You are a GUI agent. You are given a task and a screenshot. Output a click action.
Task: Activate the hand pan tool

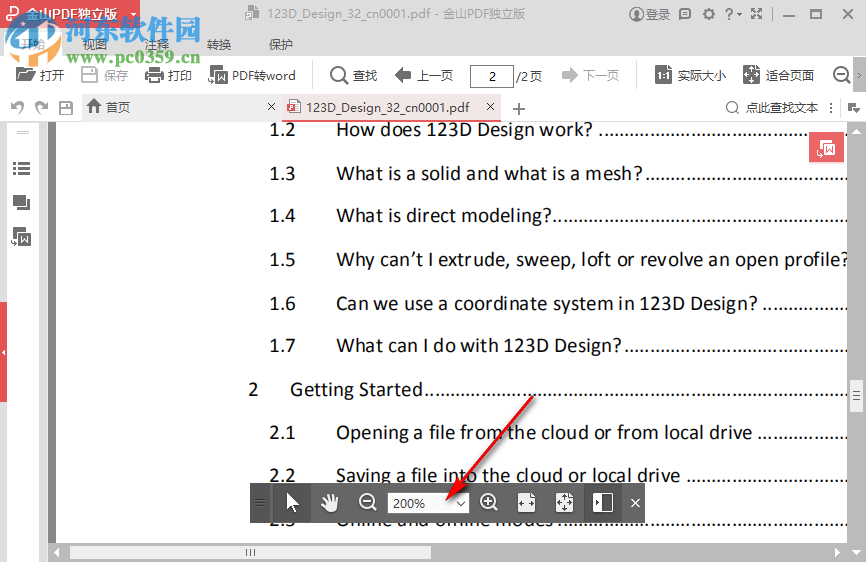tap(329, 503)
